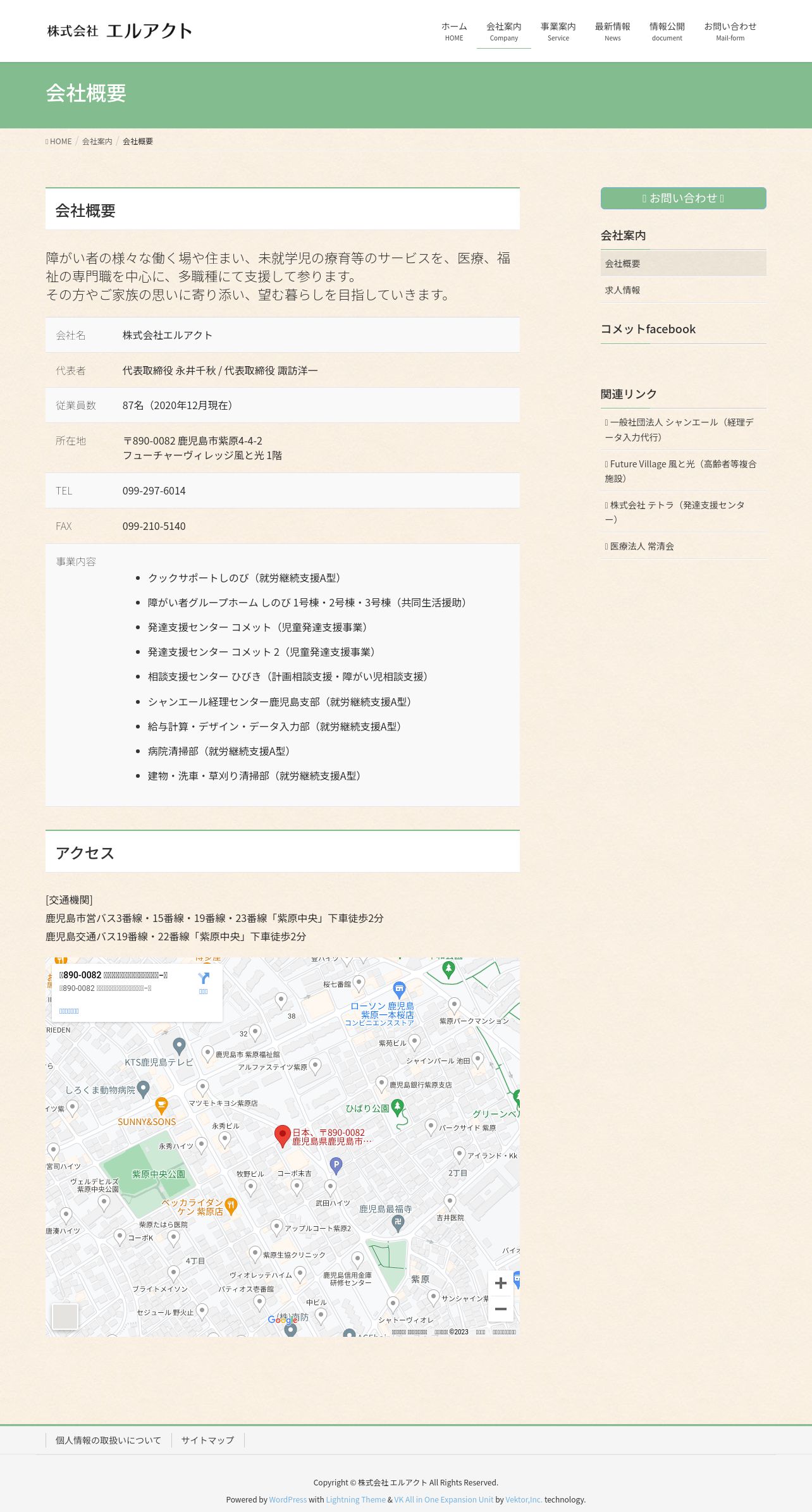Open the 事業案内 Service menu item
This screenshot has width=812, height=1512.
tap(558, 32)
